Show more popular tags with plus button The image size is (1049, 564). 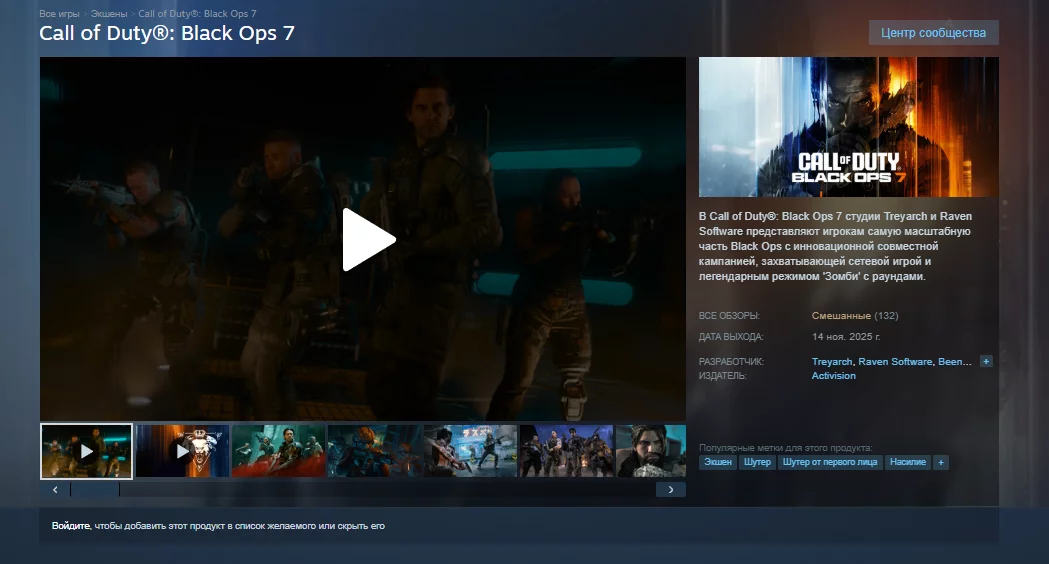click(941, 463)
